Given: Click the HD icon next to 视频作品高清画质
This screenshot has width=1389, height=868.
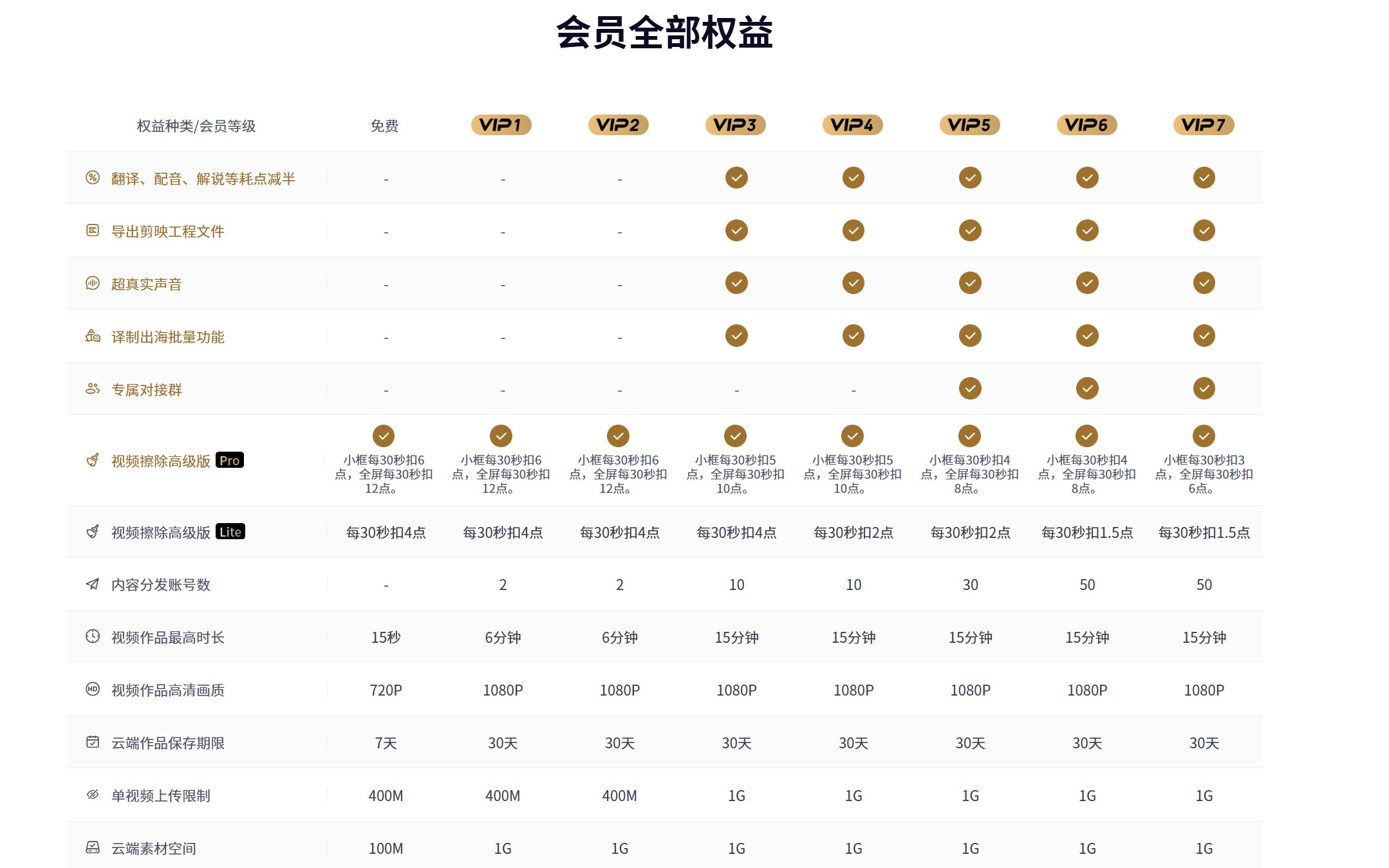Looking at the screenshot, I should (x=92, y=690).
